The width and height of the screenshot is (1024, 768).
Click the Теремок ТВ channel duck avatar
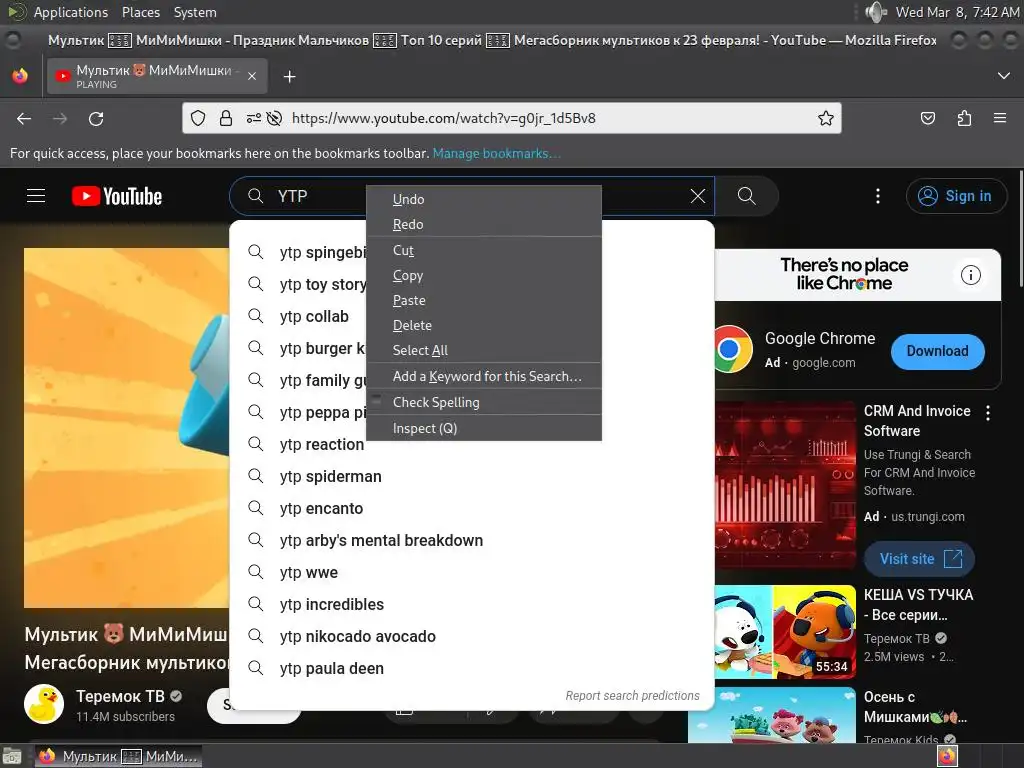44,704
